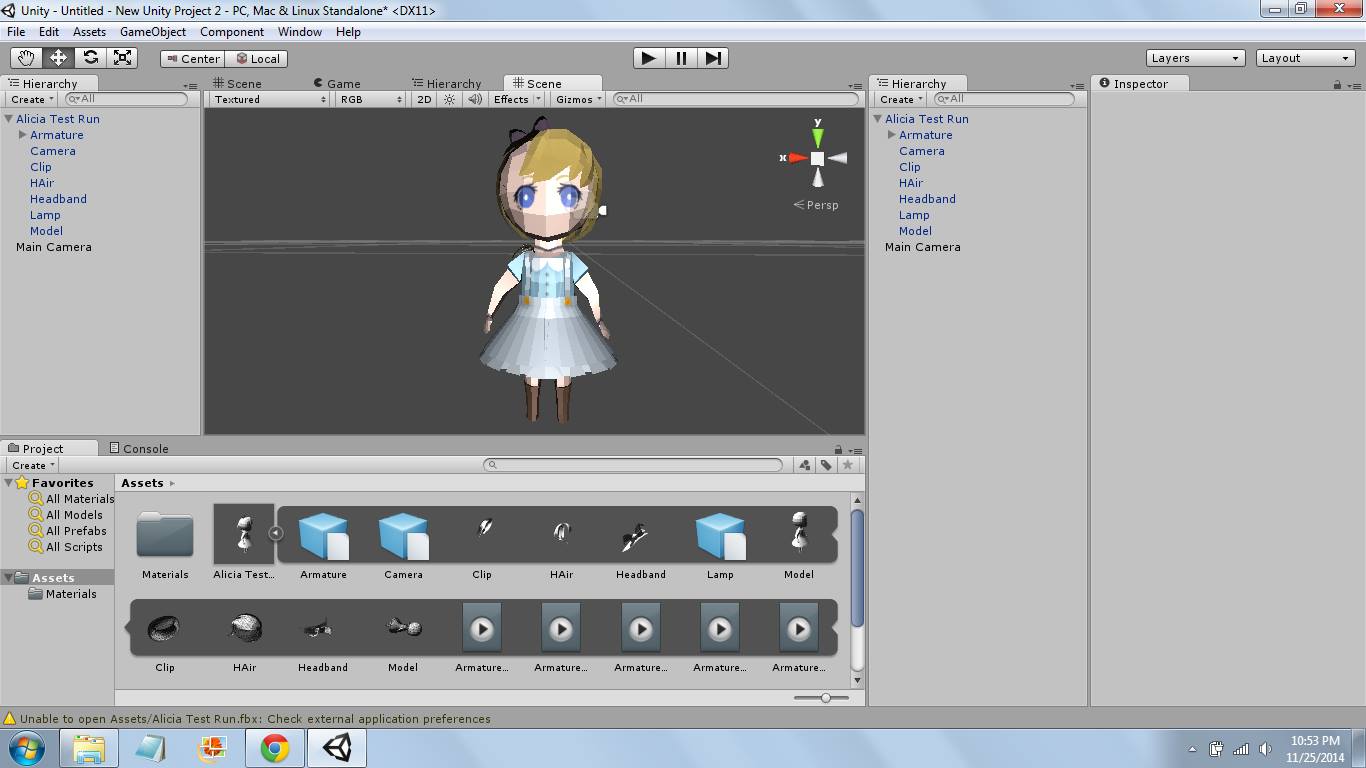Select the Camera prefab asset icon
The width and height of the screenshot is (1366, 768).
click(x=404, y=535)
